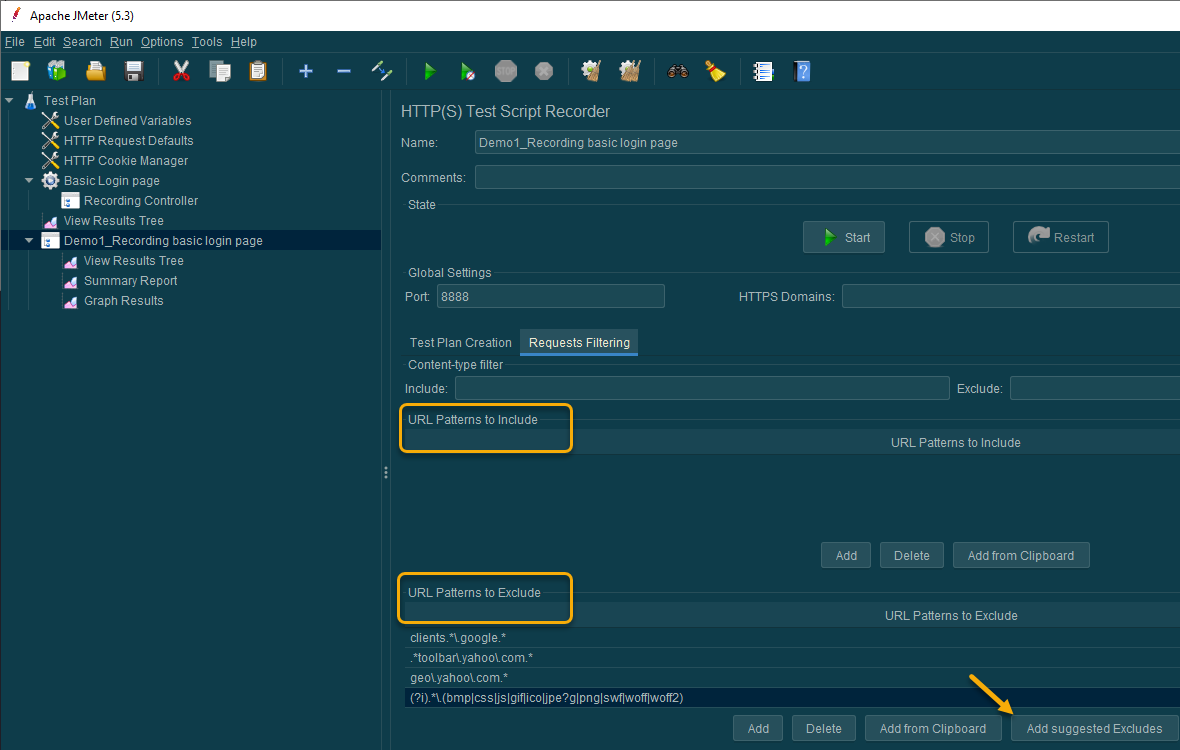Open the Help menu
Image resolution: width=1180 pixels, height=750 pixels.
[244, 42]
